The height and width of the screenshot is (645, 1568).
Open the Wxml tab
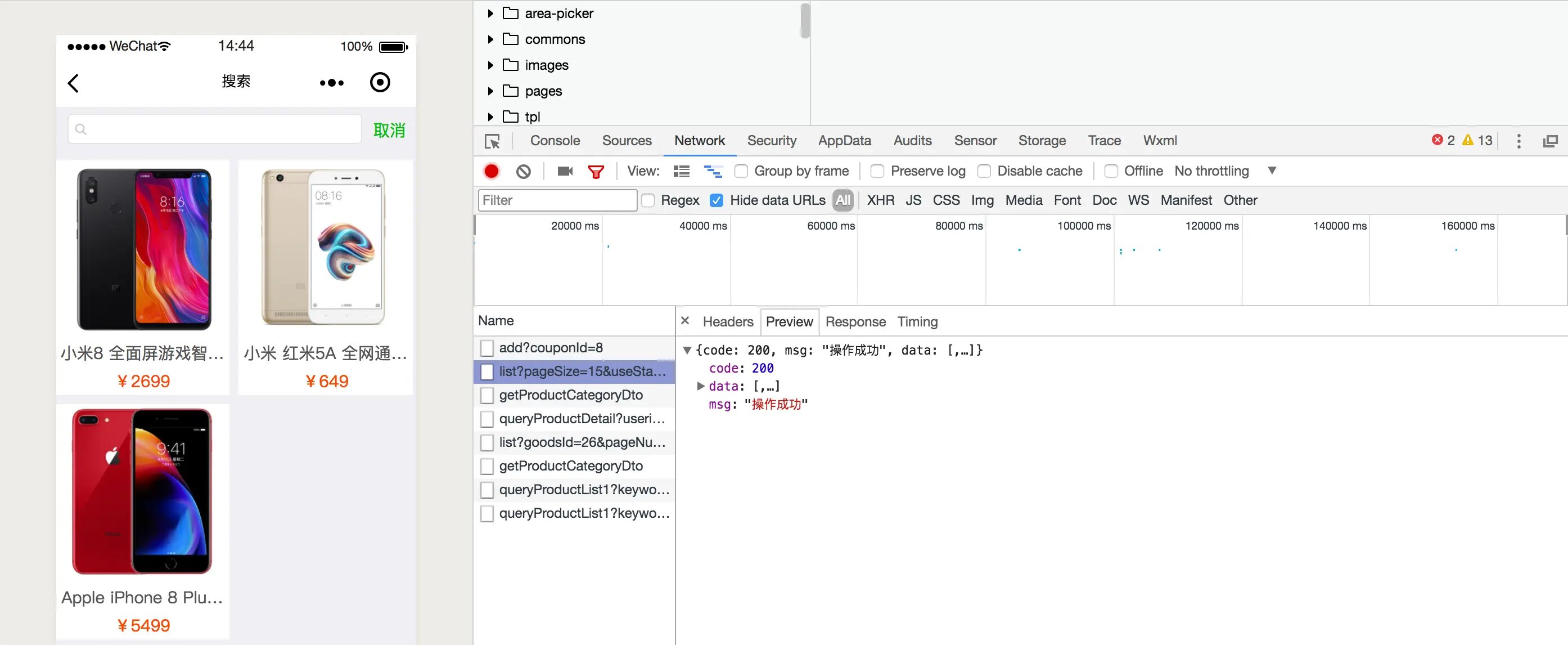(1160, 141)
